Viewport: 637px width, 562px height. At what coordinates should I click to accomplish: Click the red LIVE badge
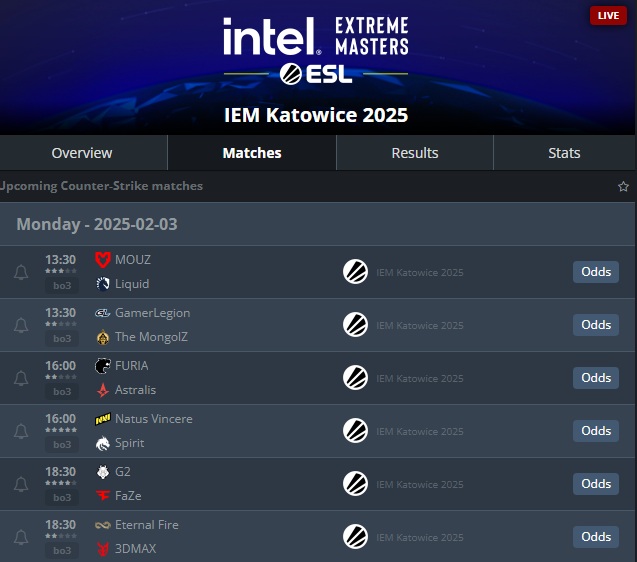click(x=608, y=15)
